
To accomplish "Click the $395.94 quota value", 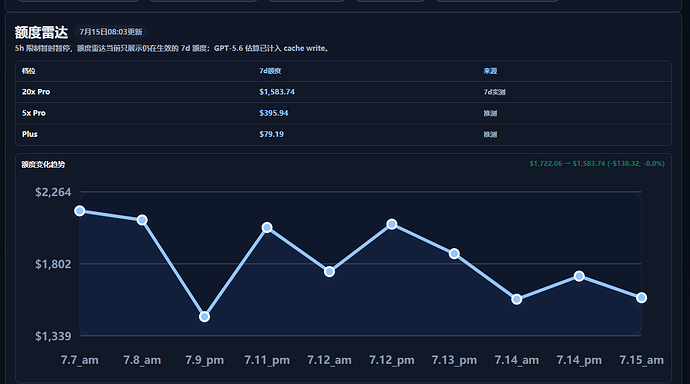I will tap(274, 113).
